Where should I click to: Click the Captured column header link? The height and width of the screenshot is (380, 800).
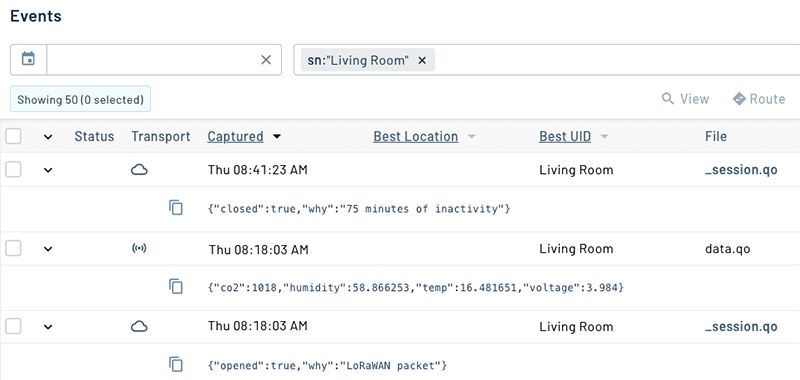pyautogui.click(x=235, y=137)
